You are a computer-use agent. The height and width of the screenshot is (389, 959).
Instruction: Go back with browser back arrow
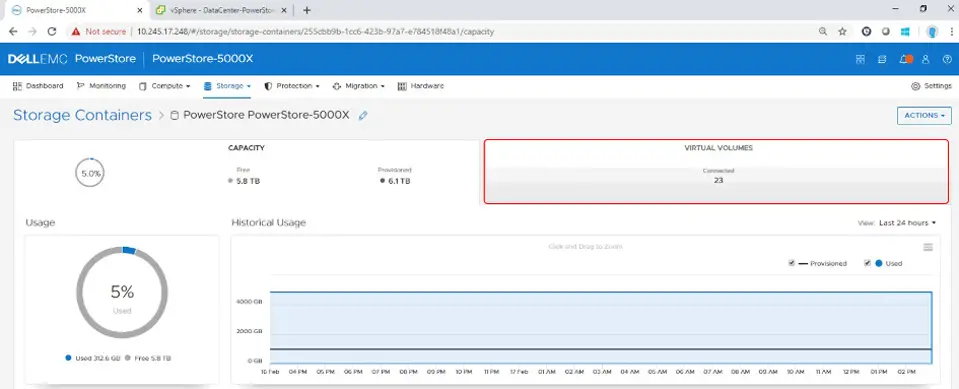point(13,31)
